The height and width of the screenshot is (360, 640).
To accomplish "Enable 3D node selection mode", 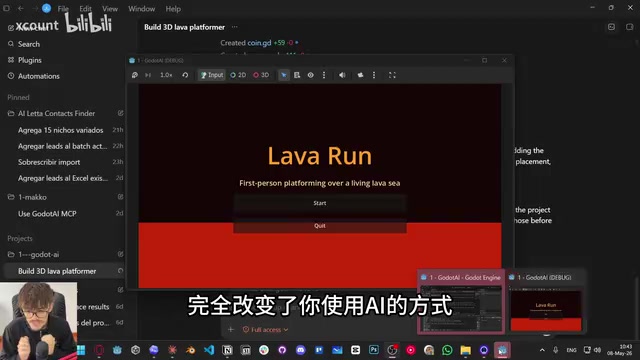I will [x=261, y=75].
